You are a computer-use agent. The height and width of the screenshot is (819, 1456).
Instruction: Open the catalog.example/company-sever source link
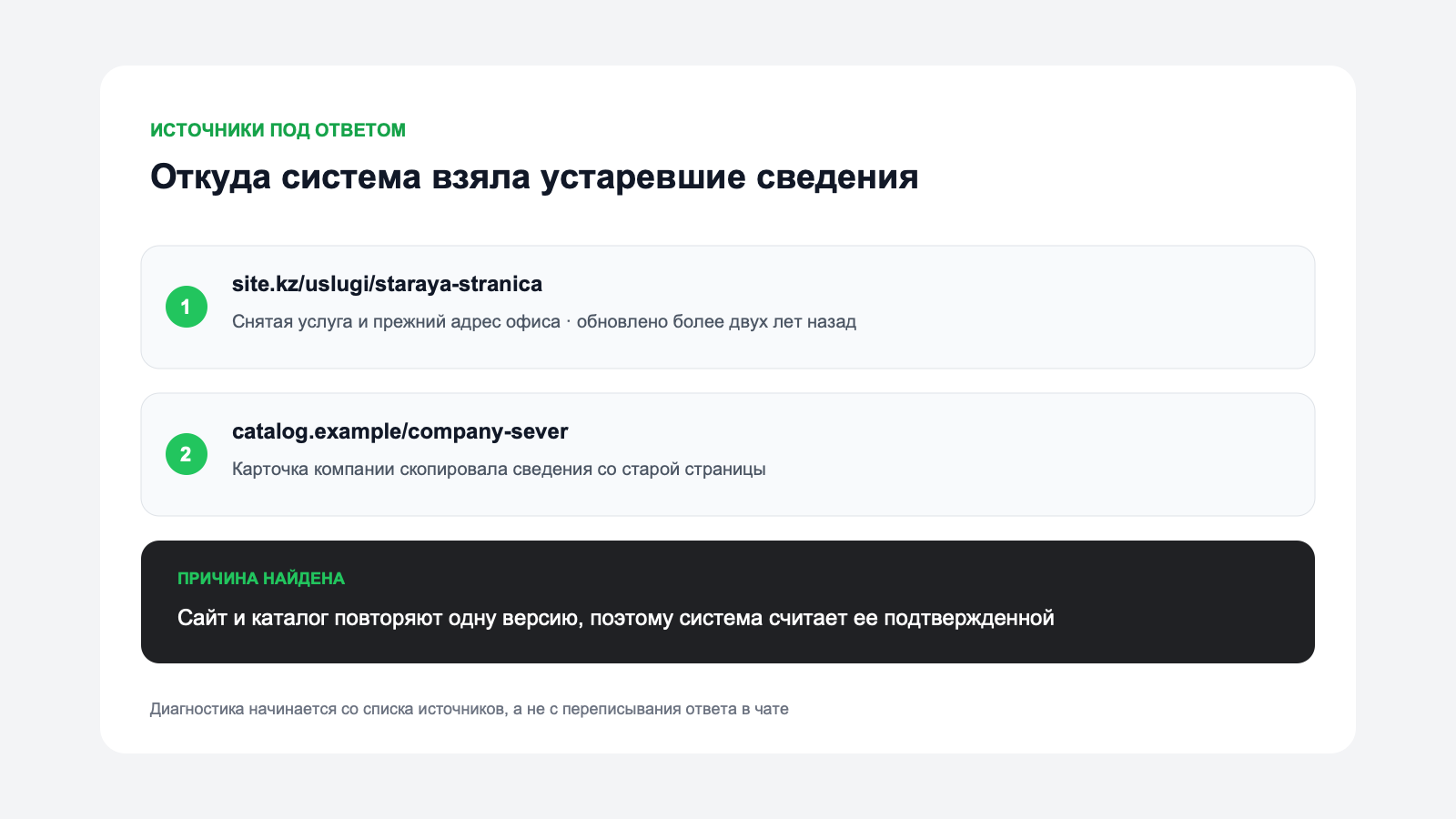399,431
